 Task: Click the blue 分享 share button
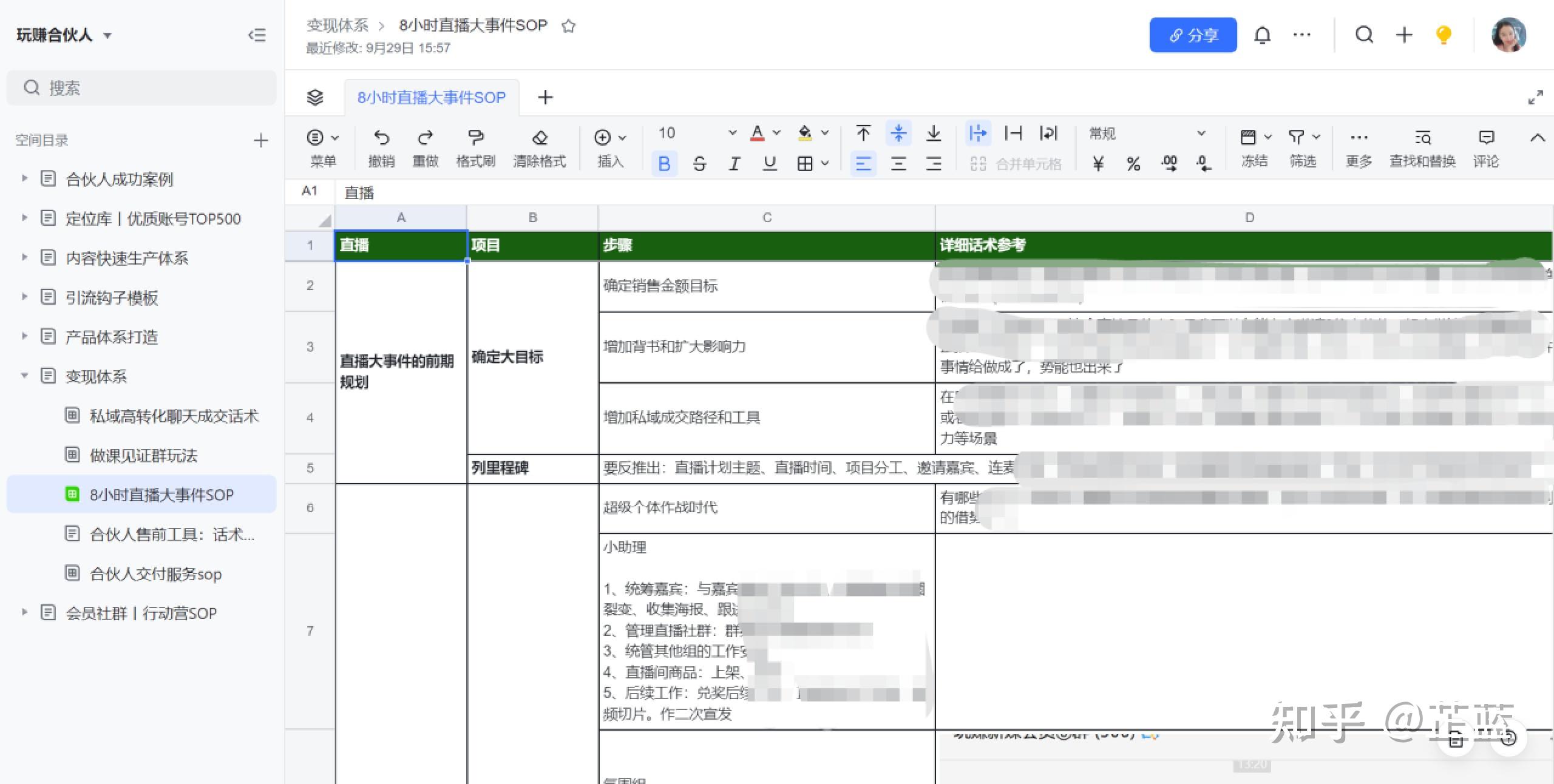coord(1193,35)
